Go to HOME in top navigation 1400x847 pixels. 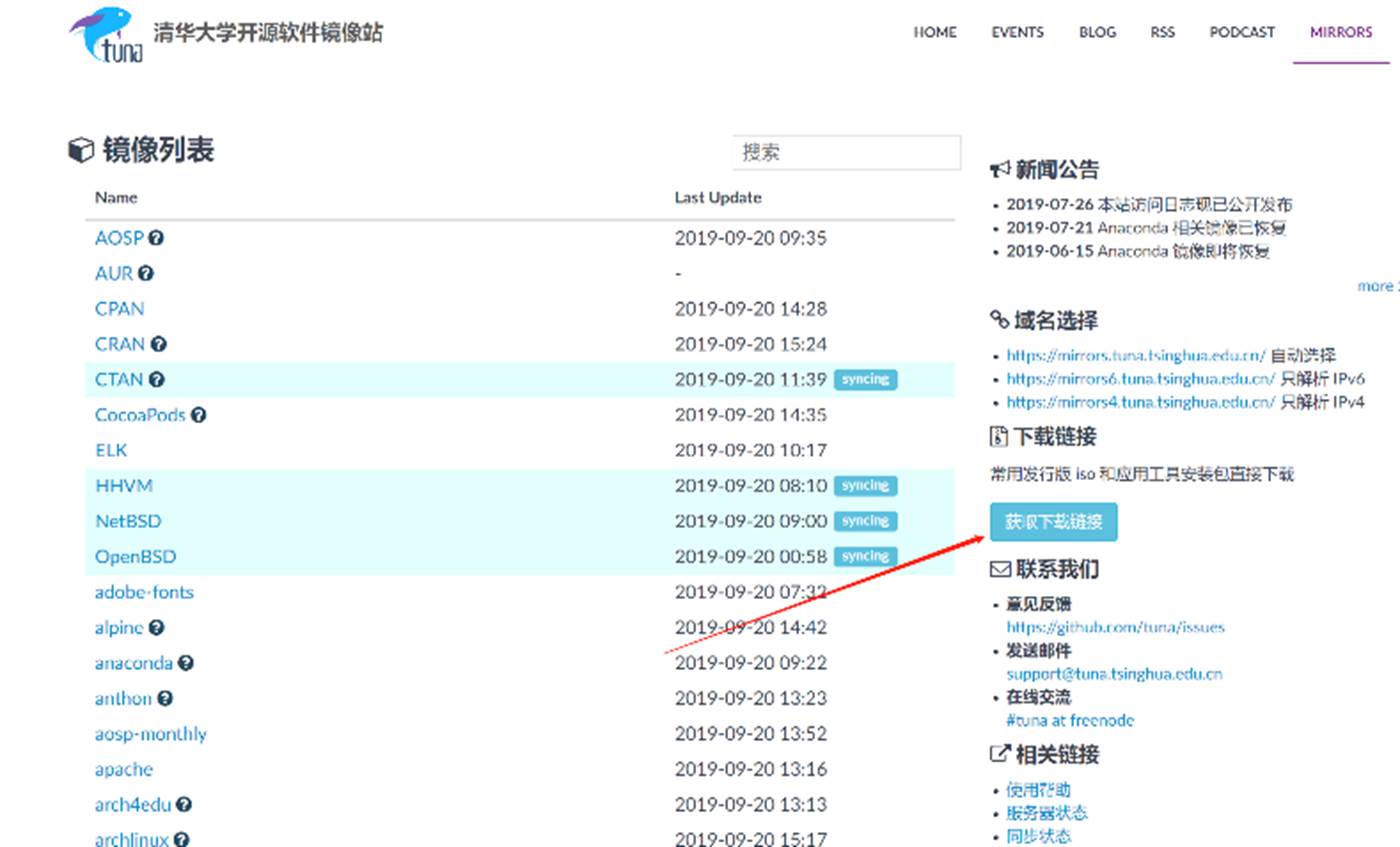pyautogui.click(x=935, y=32)
